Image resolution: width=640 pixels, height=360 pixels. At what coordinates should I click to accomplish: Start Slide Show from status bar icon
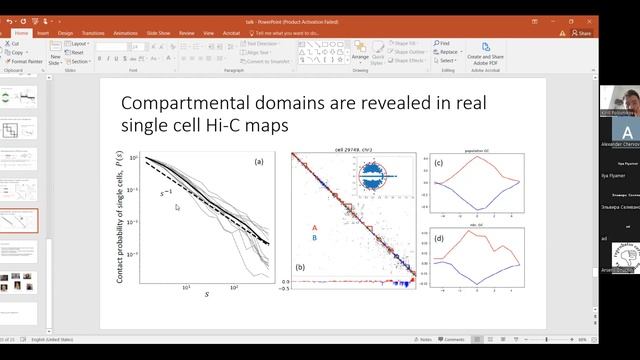[516, 339]
